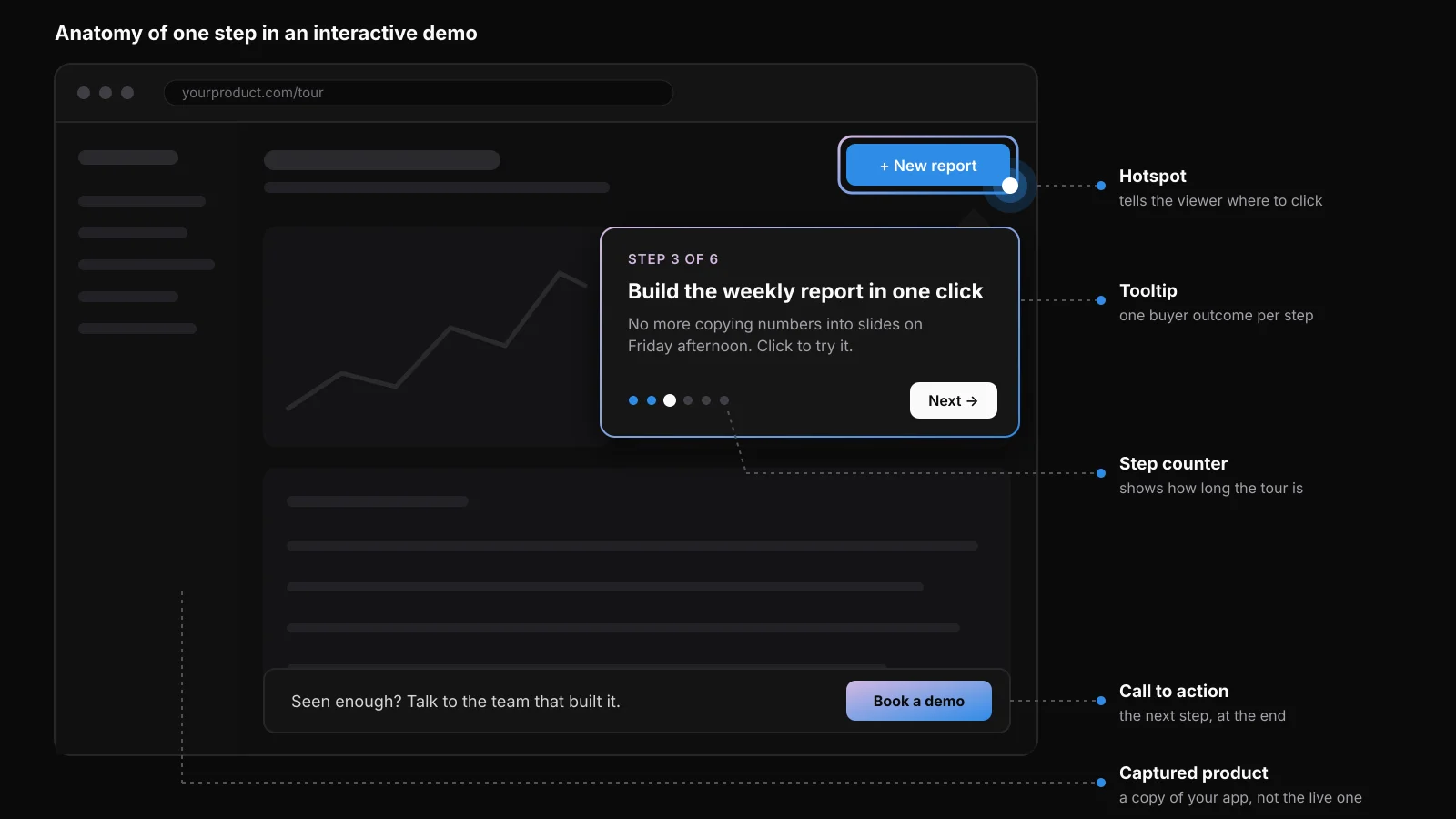Select the active third step dot

tap(670, 400)
